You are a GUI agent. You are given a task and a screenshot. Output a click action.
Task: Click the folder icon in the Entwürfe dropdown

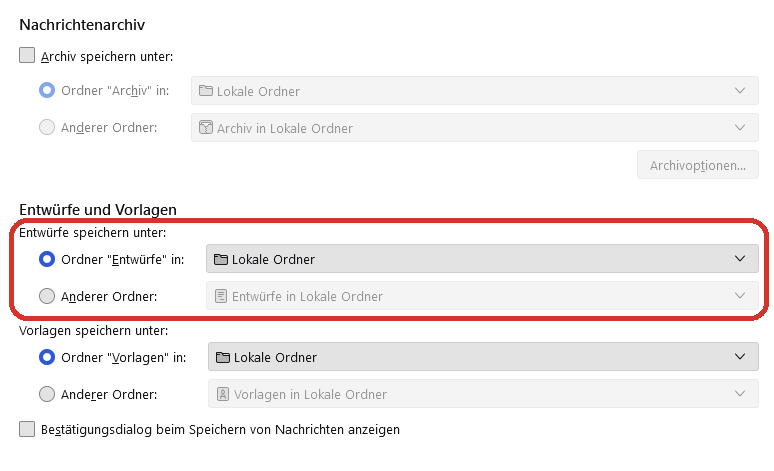(221, 259)
